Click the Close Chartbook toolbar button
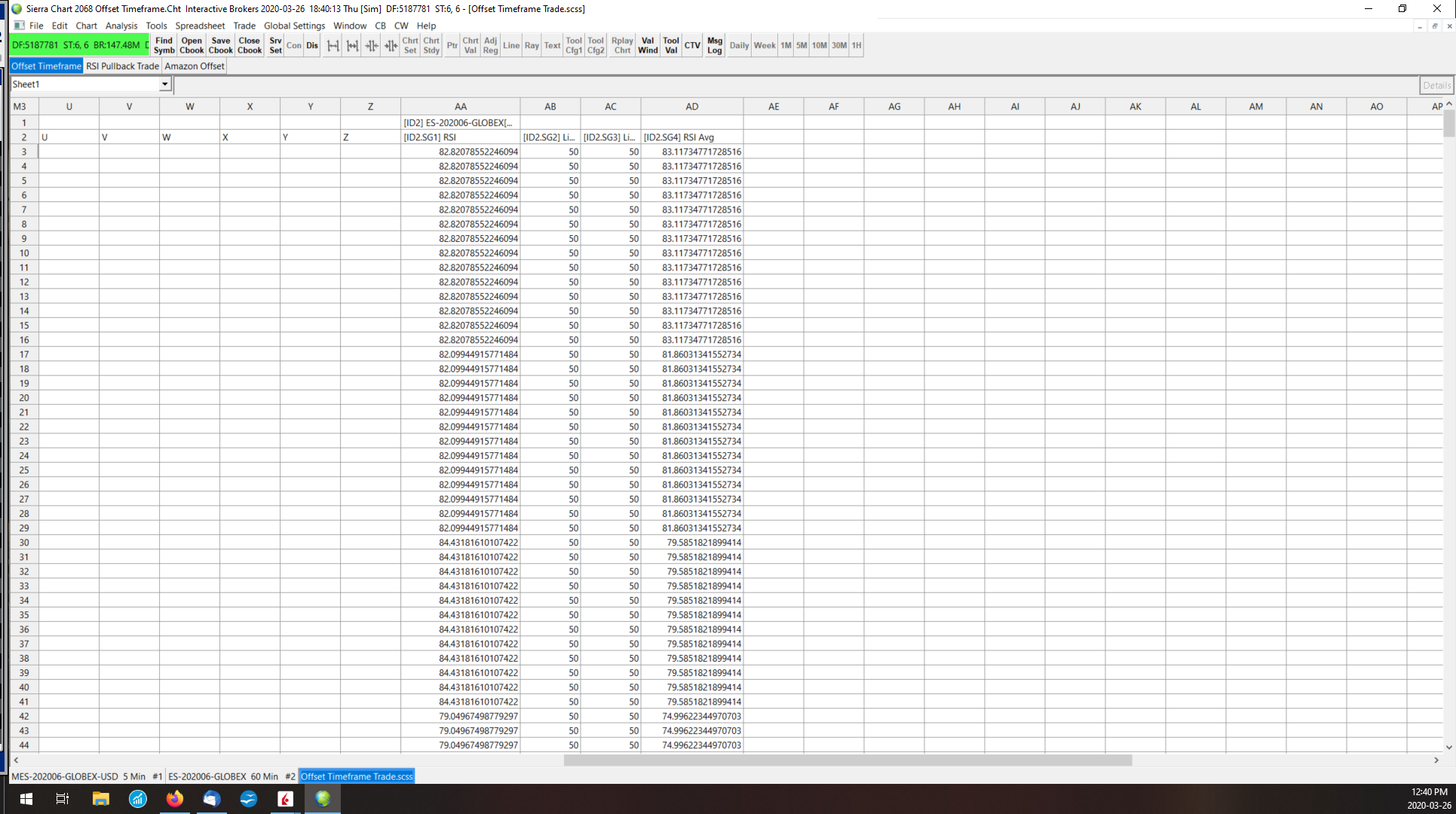This screenshot has width=1456, height=814. pyautogui.click(x=250, y=45)
